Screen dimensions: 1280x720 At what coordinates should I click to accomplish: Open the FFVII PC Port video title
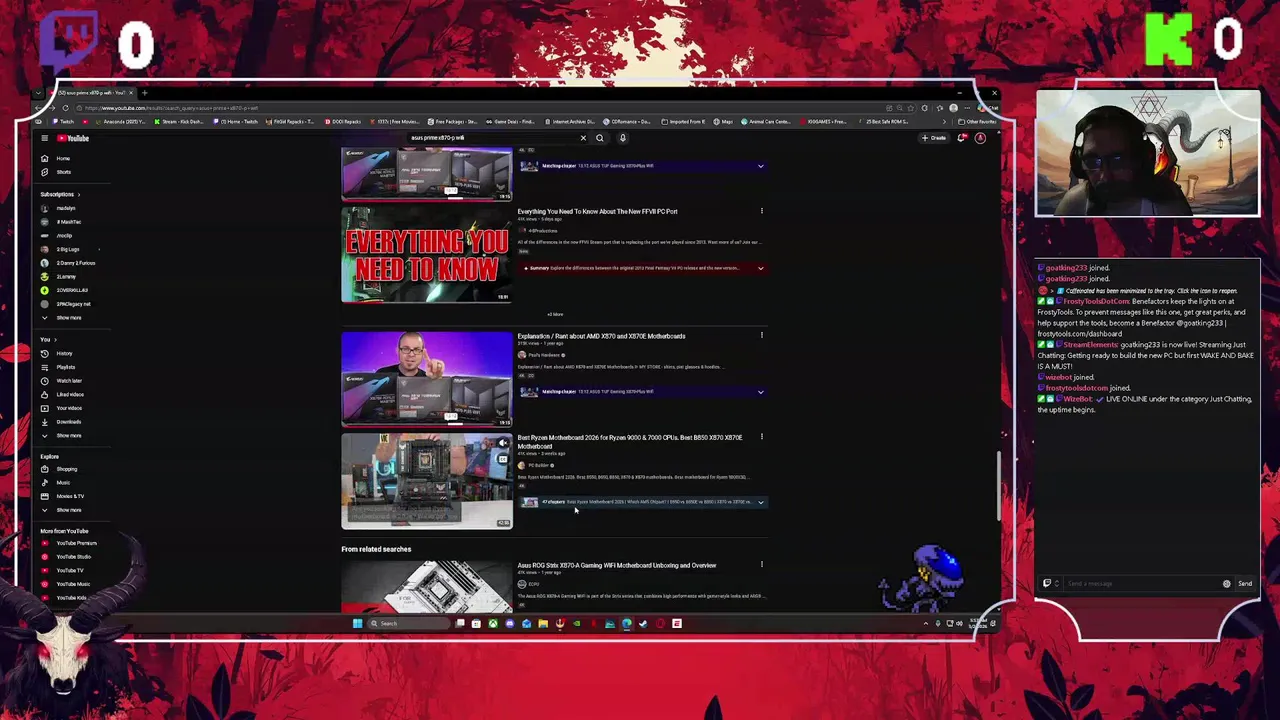pyautogui.click(x=597, y=211)
